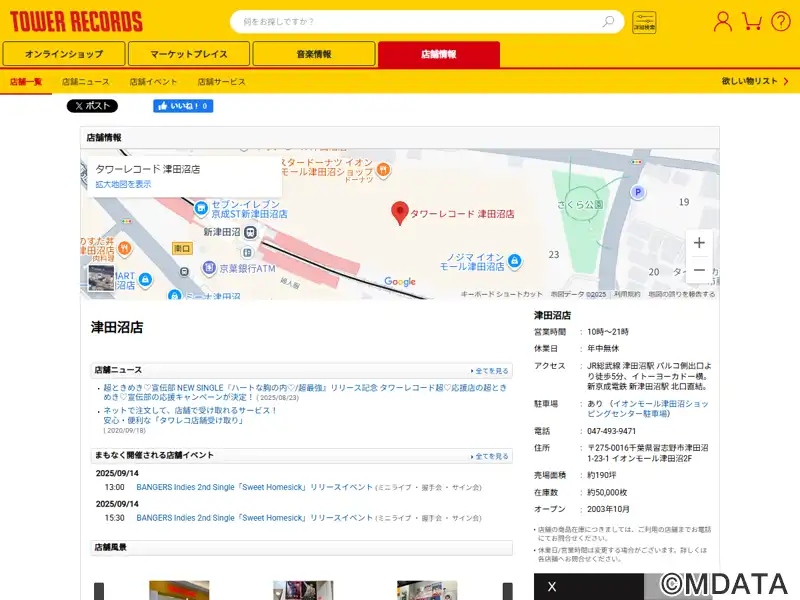This screenshot has width=800, height=600.
Task: Click the Tower Records logo
Action: tap(76, 22)
